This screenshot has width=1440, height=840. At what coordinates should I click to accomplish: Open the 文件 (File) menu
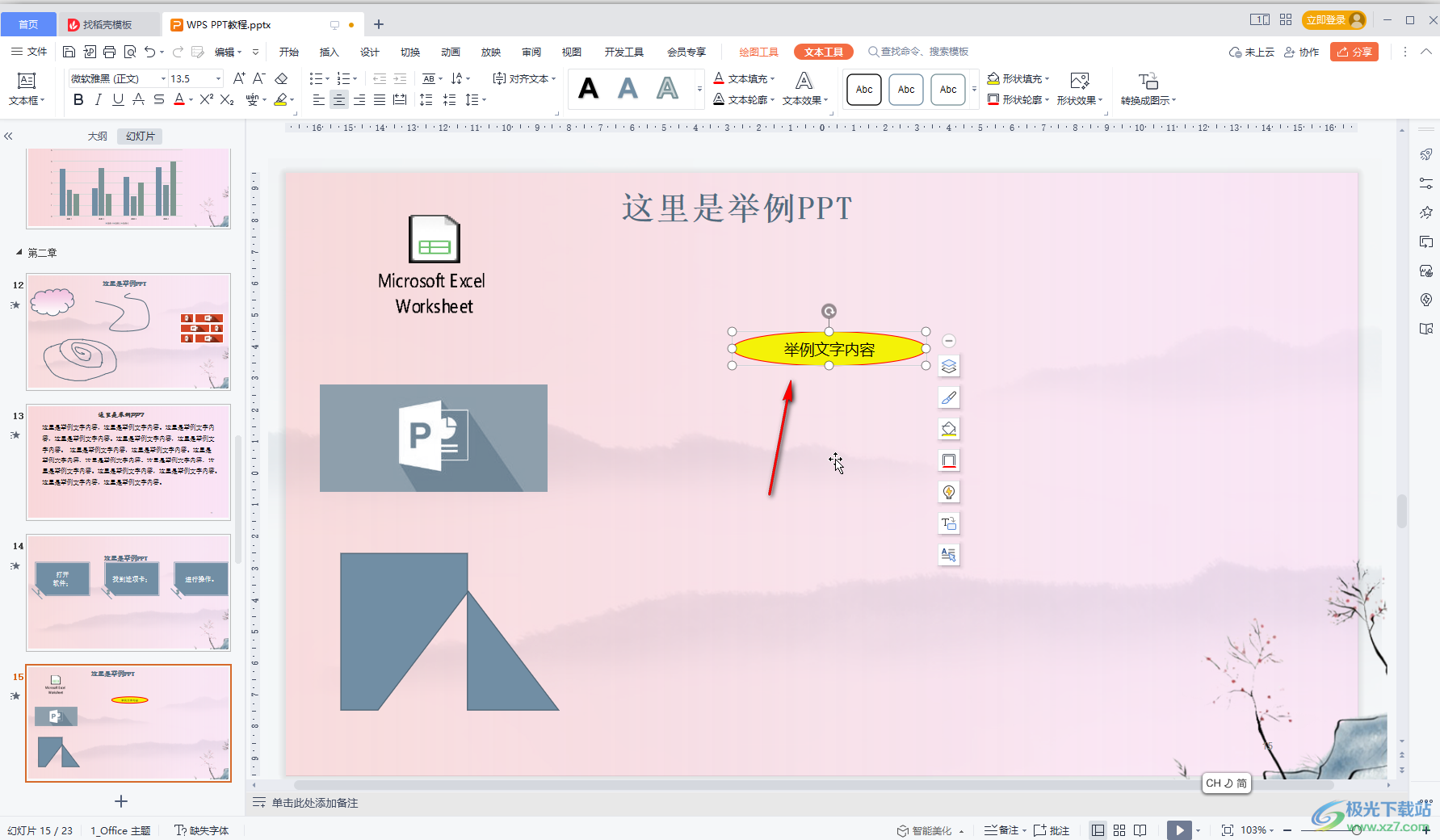(30, 52)
